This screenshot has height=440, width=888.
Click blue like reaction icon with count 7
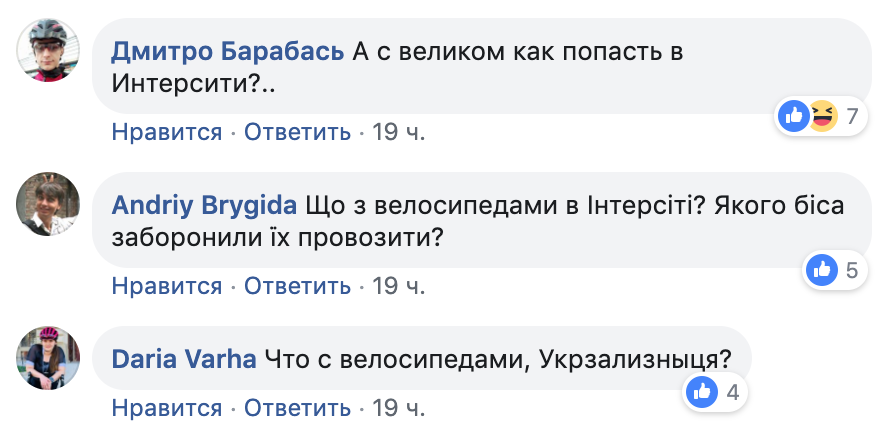795,117
